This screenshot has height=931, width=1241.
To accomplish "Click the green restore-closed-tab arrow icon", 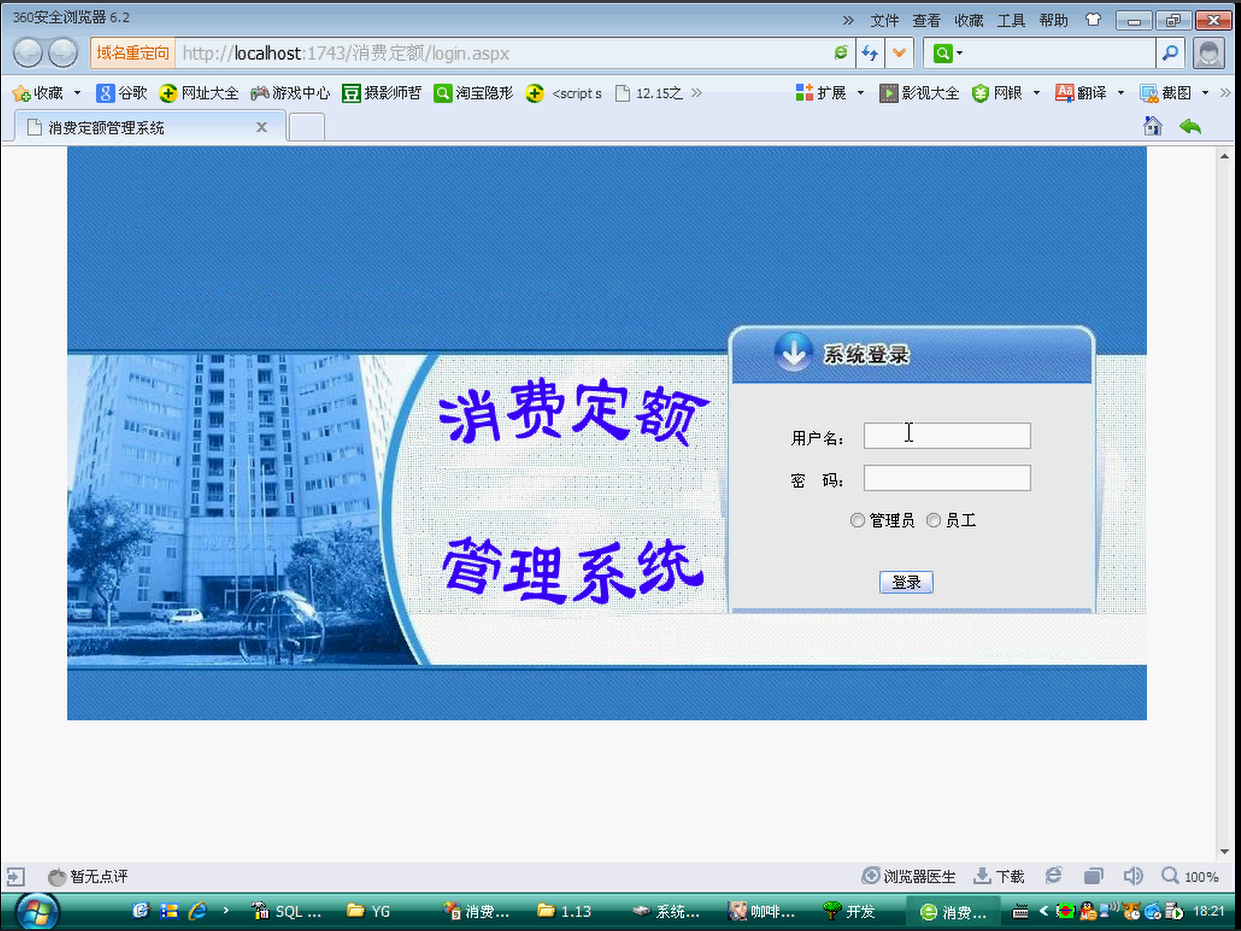I will coord(1190,126).
